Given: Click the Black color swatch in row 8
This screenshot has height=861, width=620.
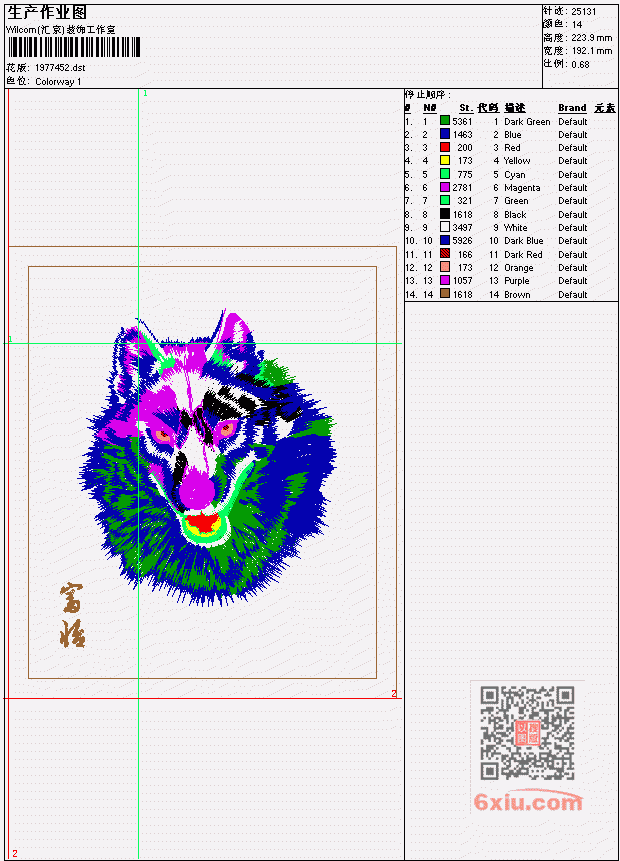Looking at the screenshot, I should [x=445, y=214].
